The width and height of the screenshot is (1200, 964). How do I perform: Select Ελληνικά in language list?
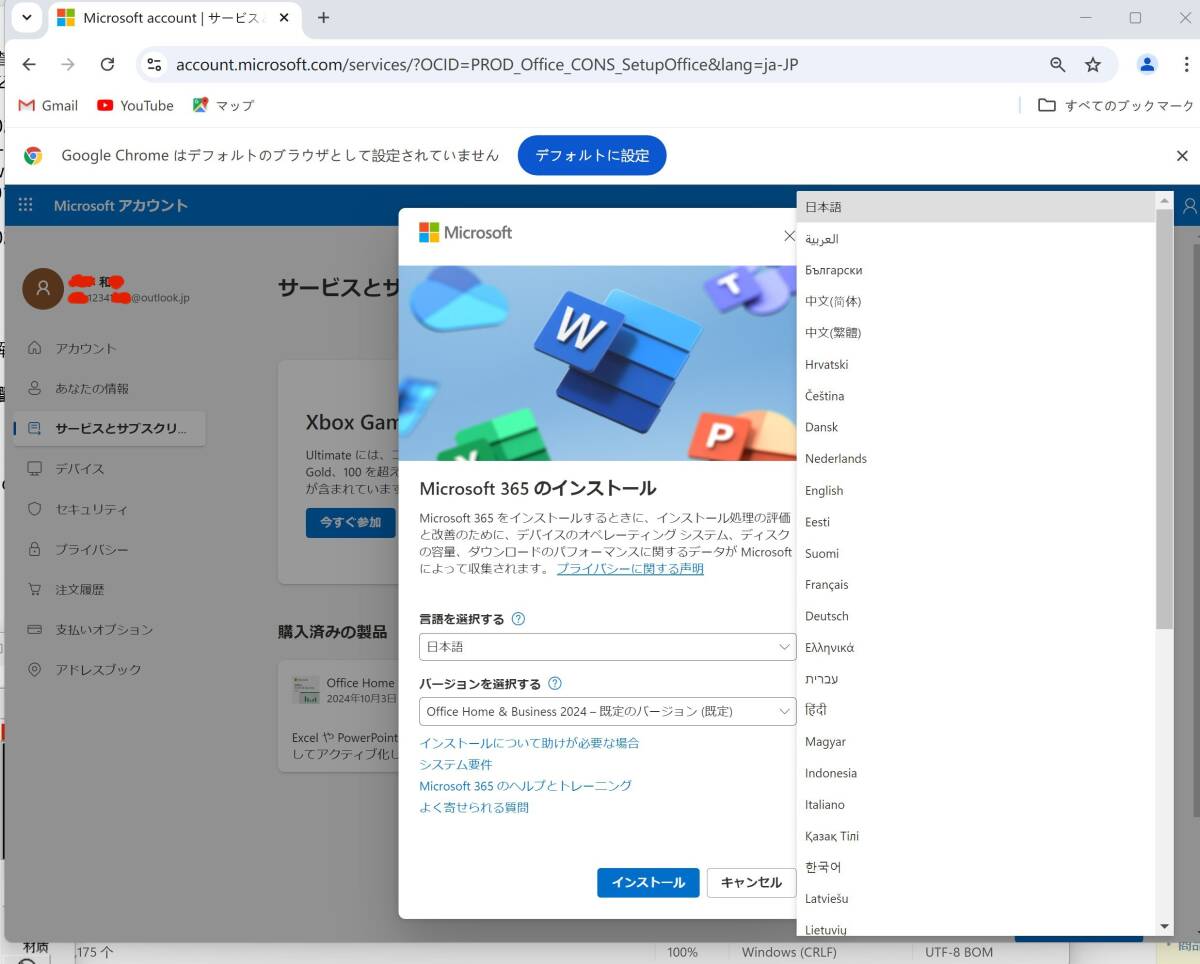point(976,647)
